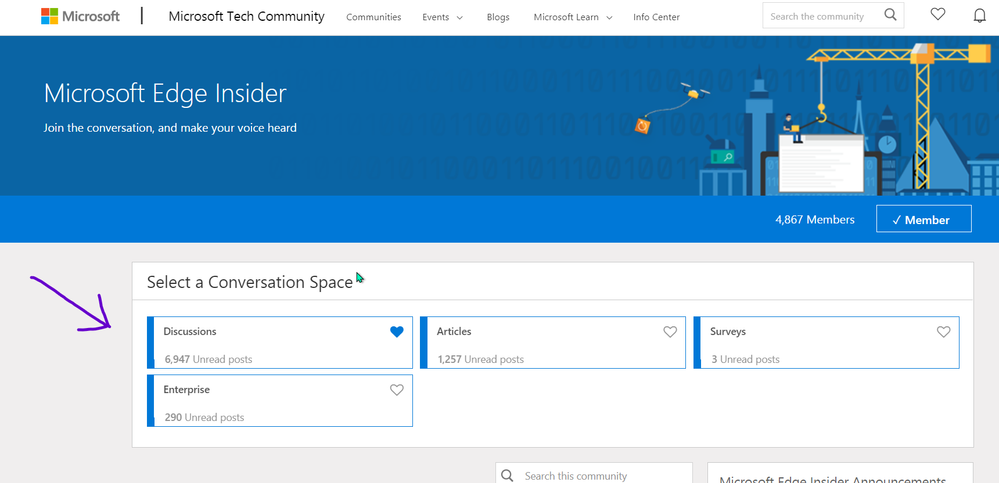This screenshot has width=999, height=483.
Task: Open the Enterprise conversation space
Action: click(x=280, y=401)
